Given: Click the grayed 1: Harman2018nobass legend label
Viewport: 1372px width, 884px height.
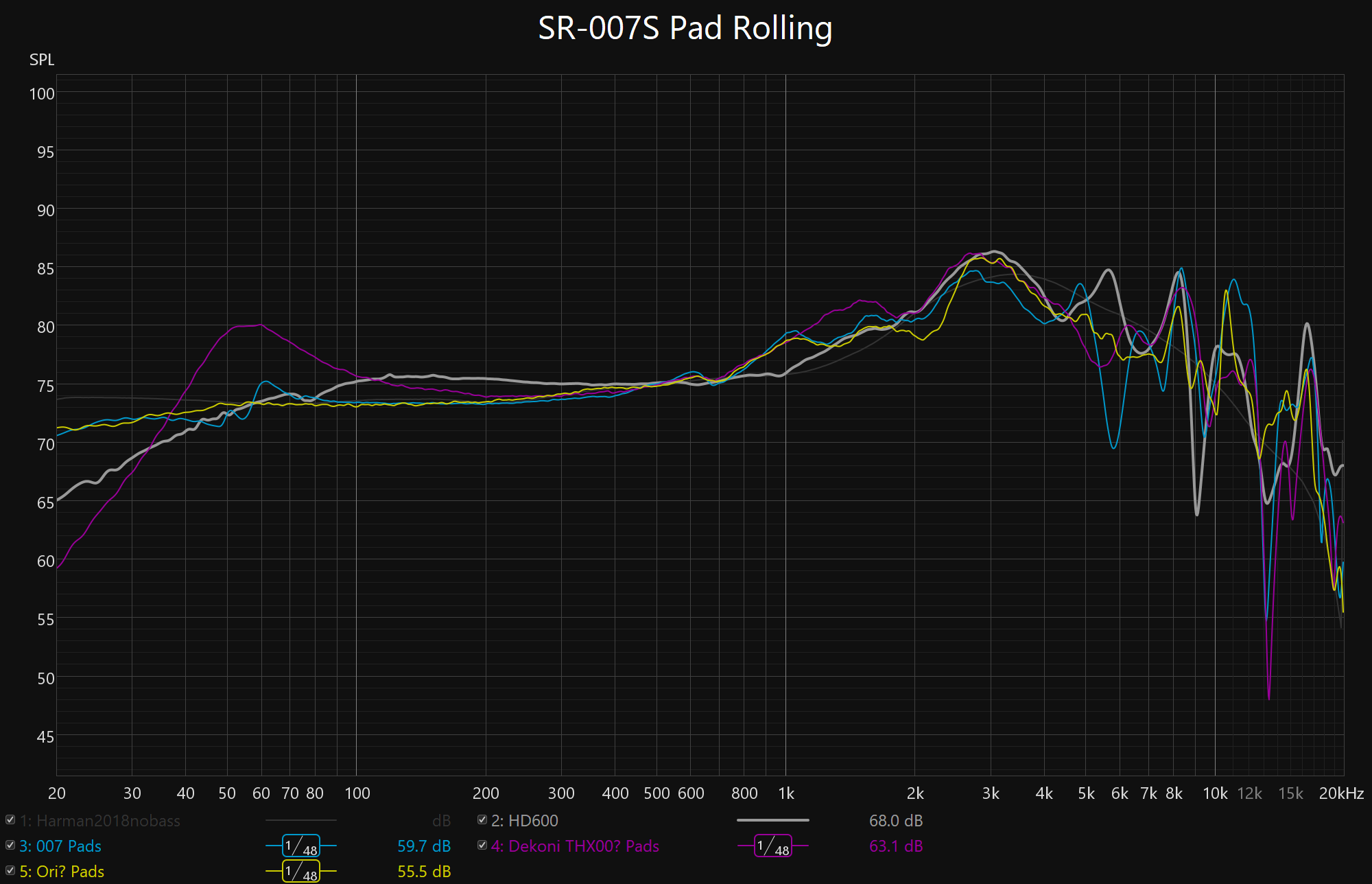Looking at the screenshot, I should coord(100,821).
